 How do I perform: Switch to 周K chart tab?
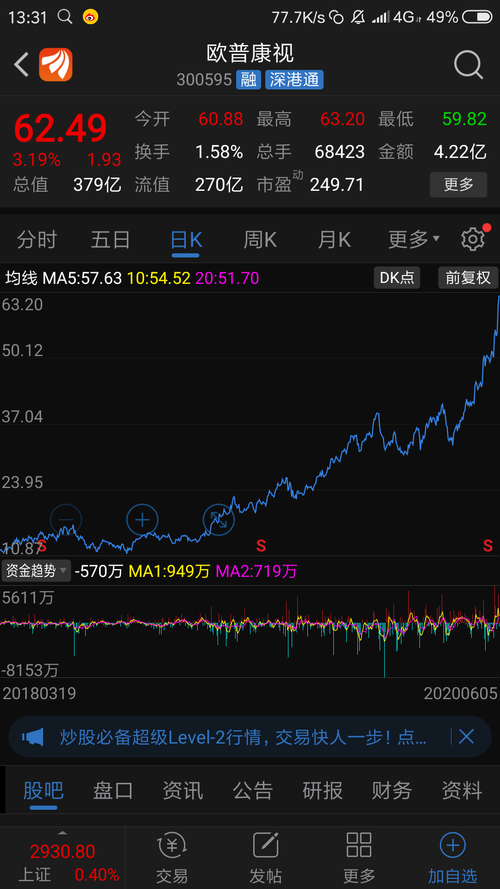coord(260,240)
